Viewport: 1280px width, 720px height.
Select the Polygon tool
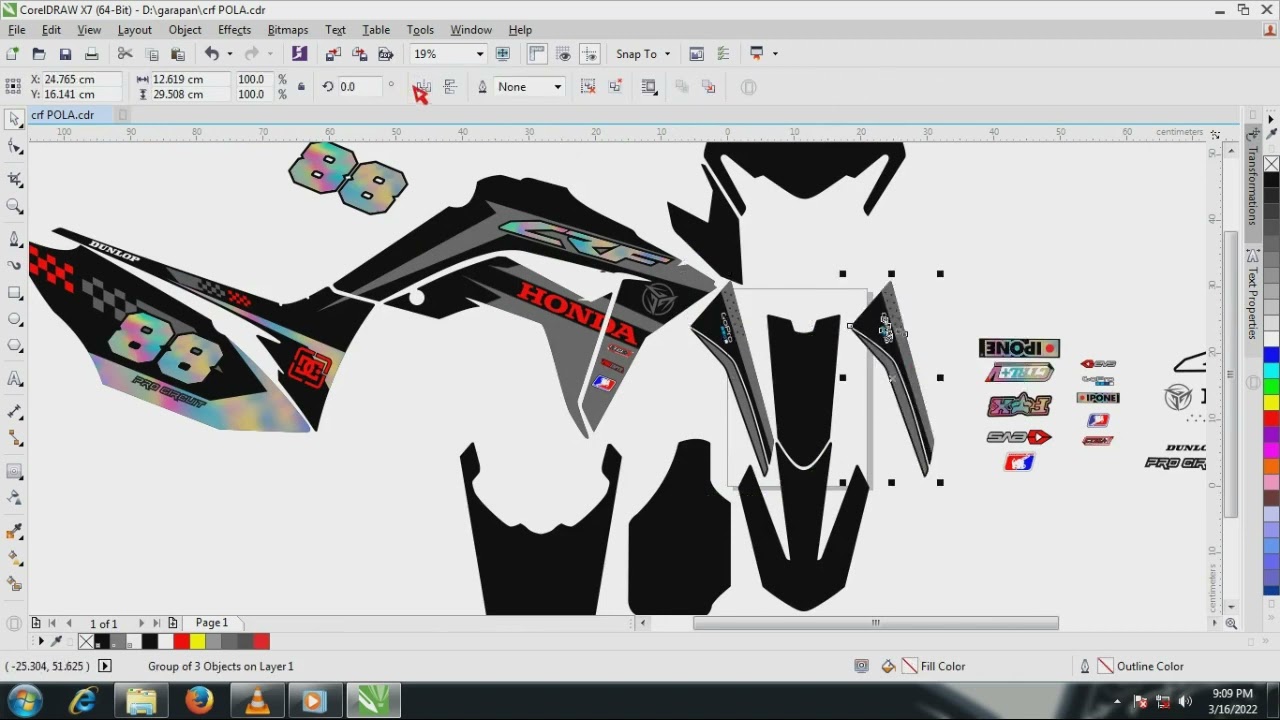click(15, 347)
